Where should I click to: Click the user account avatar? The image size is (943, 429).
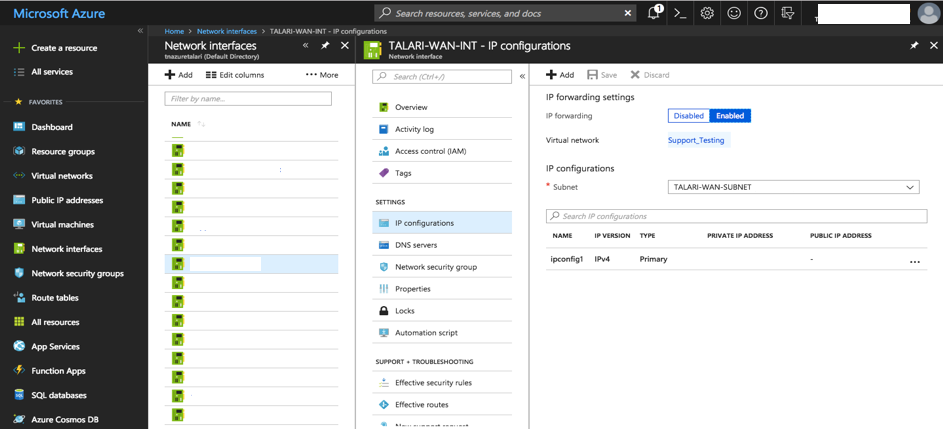pos(929,13)
